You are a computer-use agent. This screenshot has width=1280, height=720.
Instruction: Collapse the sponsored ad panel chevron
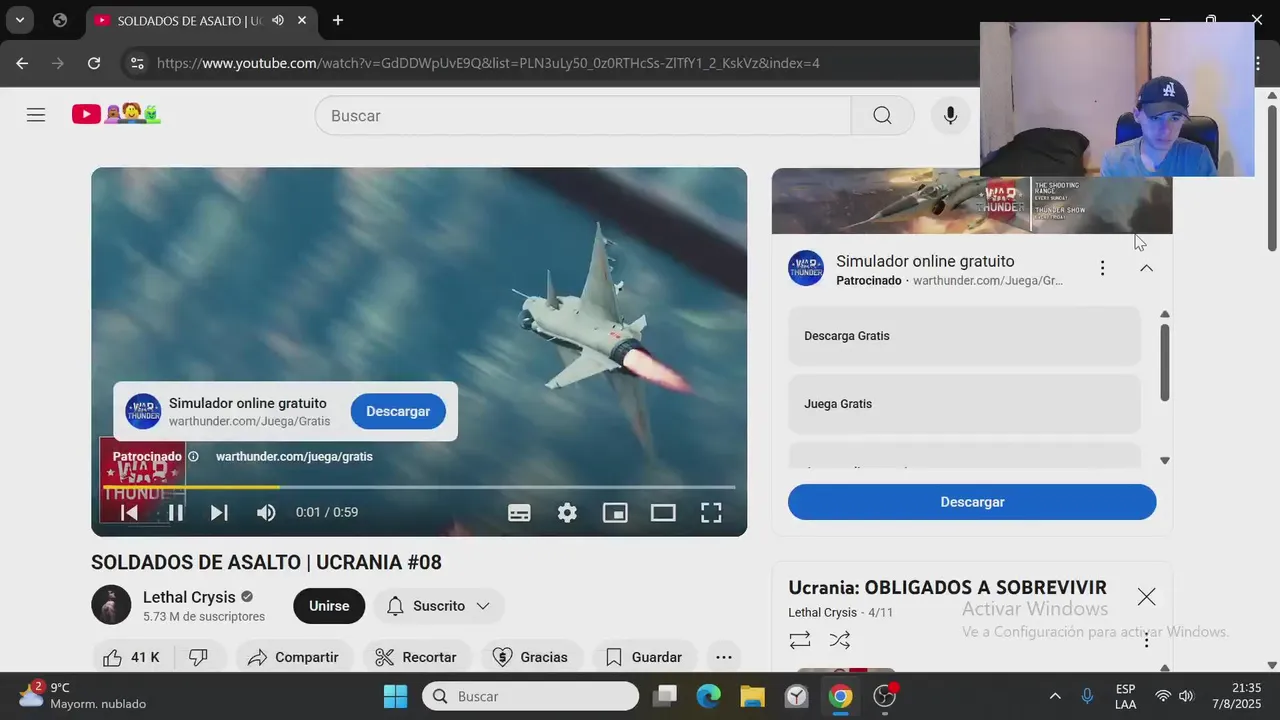[1146, 268]
